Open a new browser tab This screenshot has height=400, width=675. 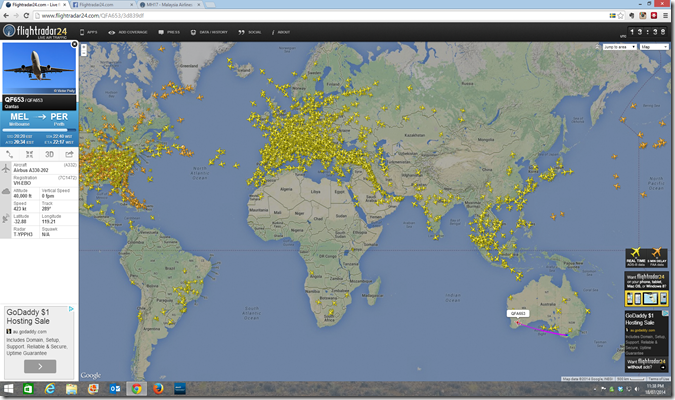210,5
